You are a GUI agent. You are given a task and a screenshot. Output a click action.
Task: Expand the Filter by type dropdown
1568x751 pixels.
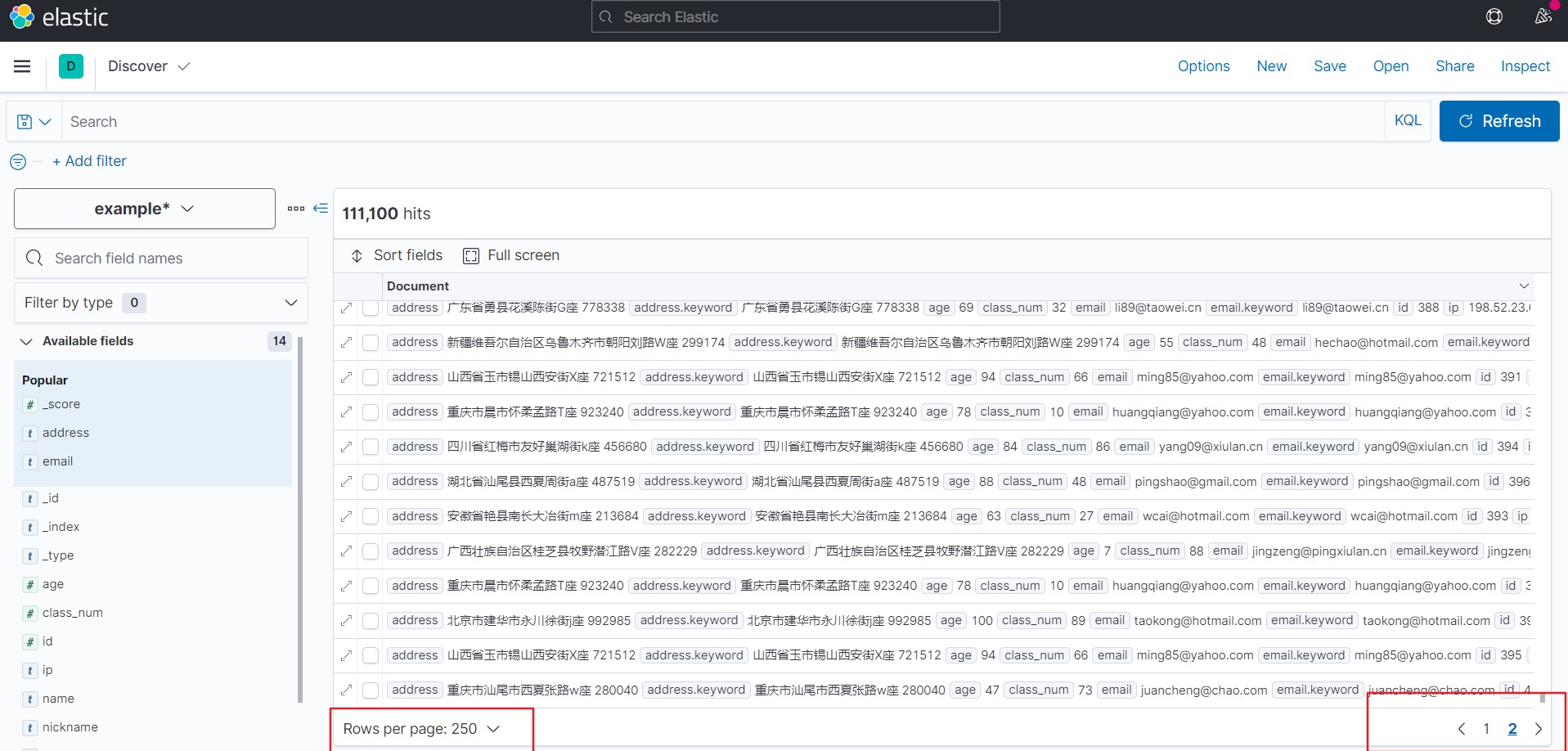coord(161,303)
